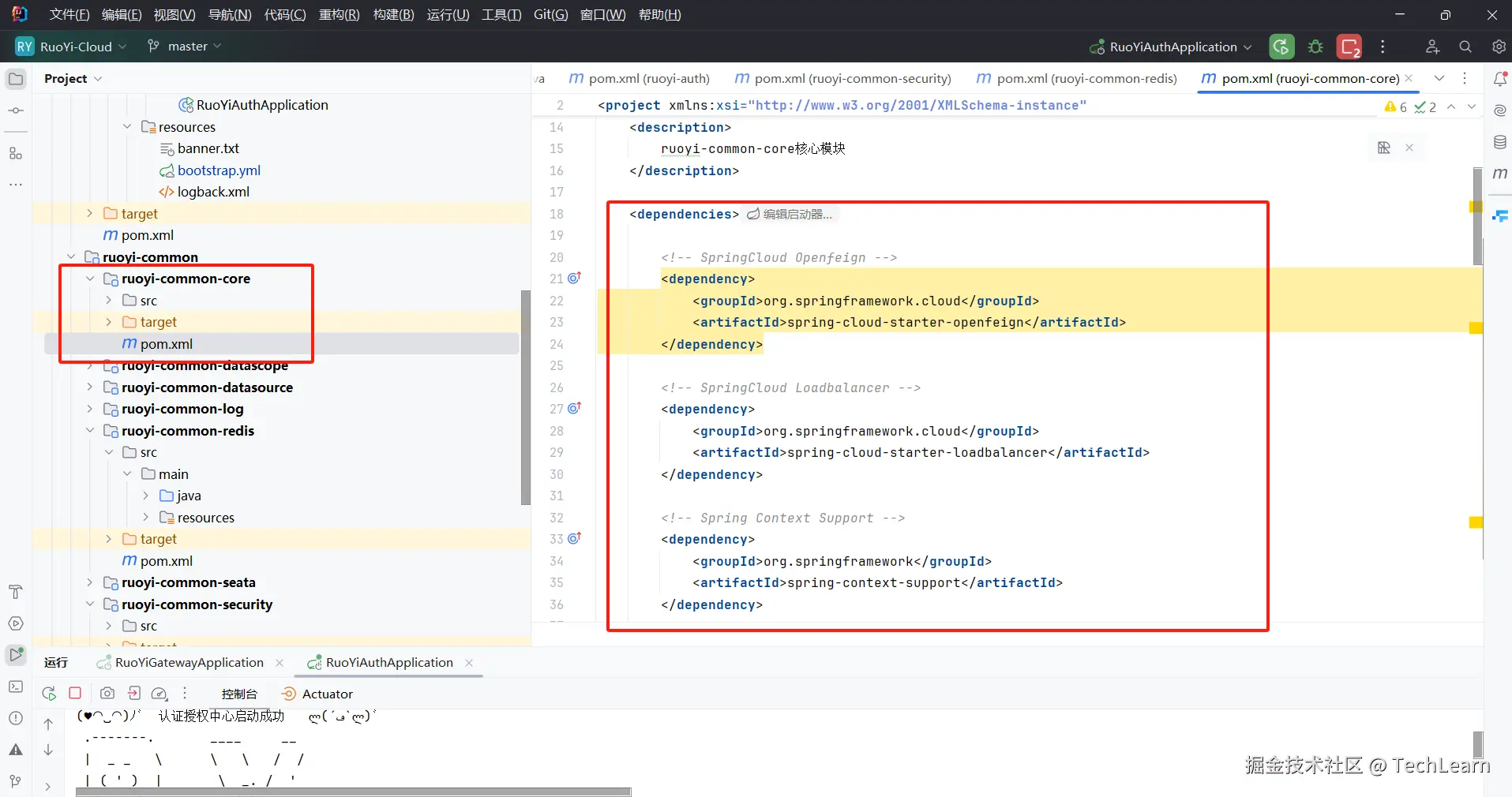Open the Project view mode dropdown

tap(73, 79)
